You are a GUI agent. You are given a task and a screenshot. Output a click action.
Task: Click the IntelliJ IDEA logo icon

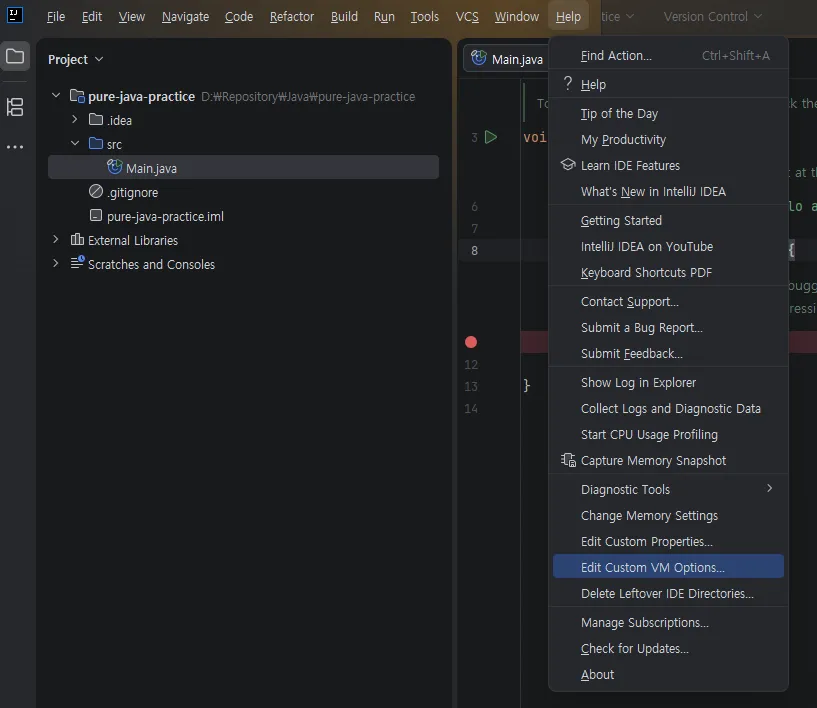15,15
